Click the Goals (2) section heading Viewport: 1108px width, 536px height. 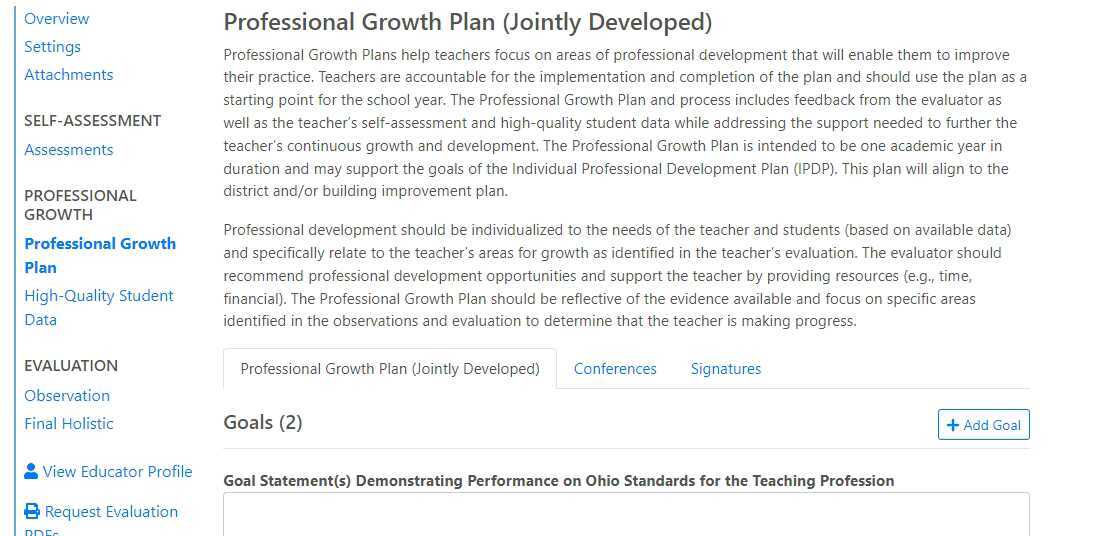coord(262,423)
